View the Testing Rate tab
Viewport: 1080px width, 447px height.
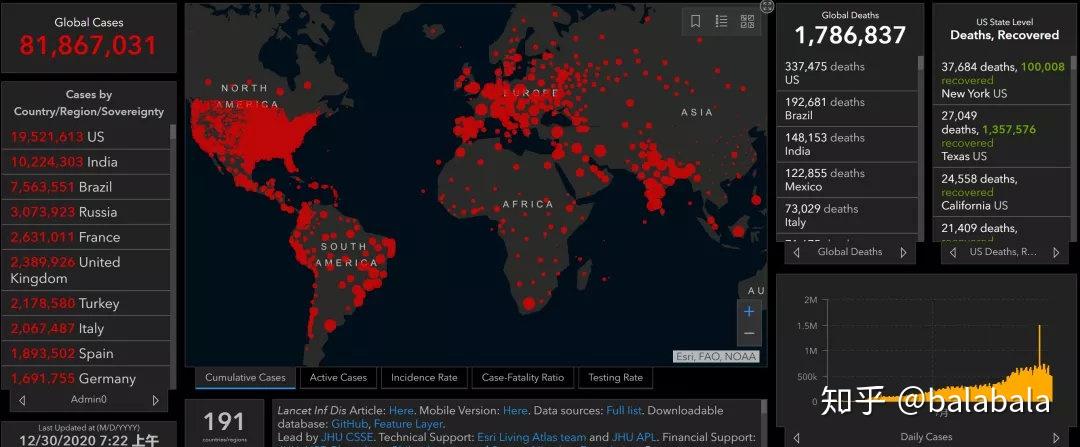tap(615, 377)
